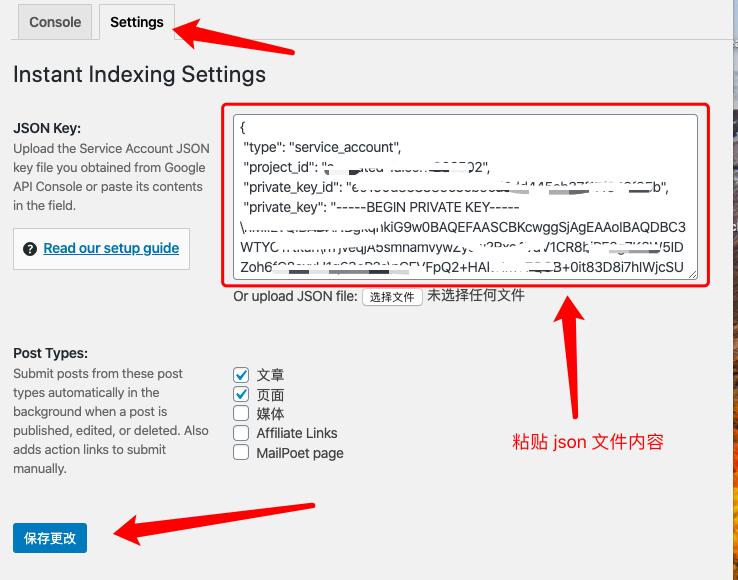738x580 pixels.
Task: Click the help question mark icon
Action: click(x=30, y=249)
